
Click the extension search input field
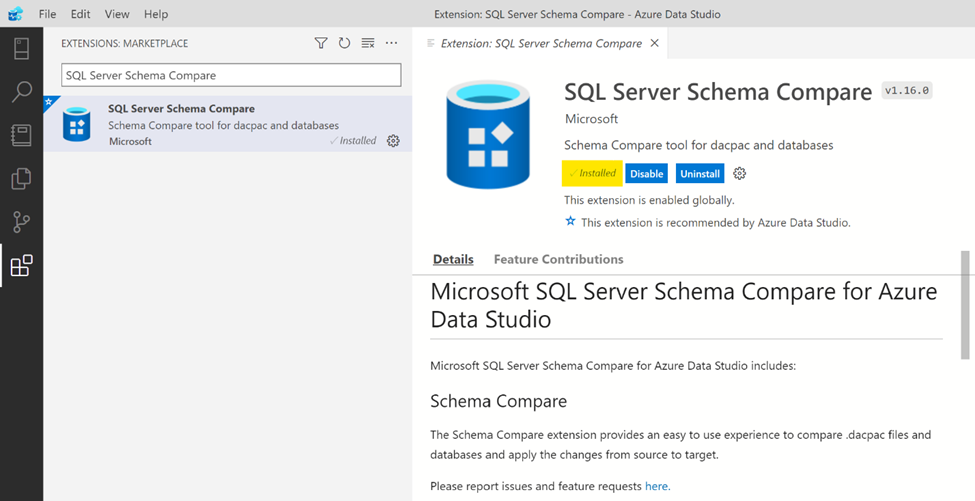click(x=231, y=75)
